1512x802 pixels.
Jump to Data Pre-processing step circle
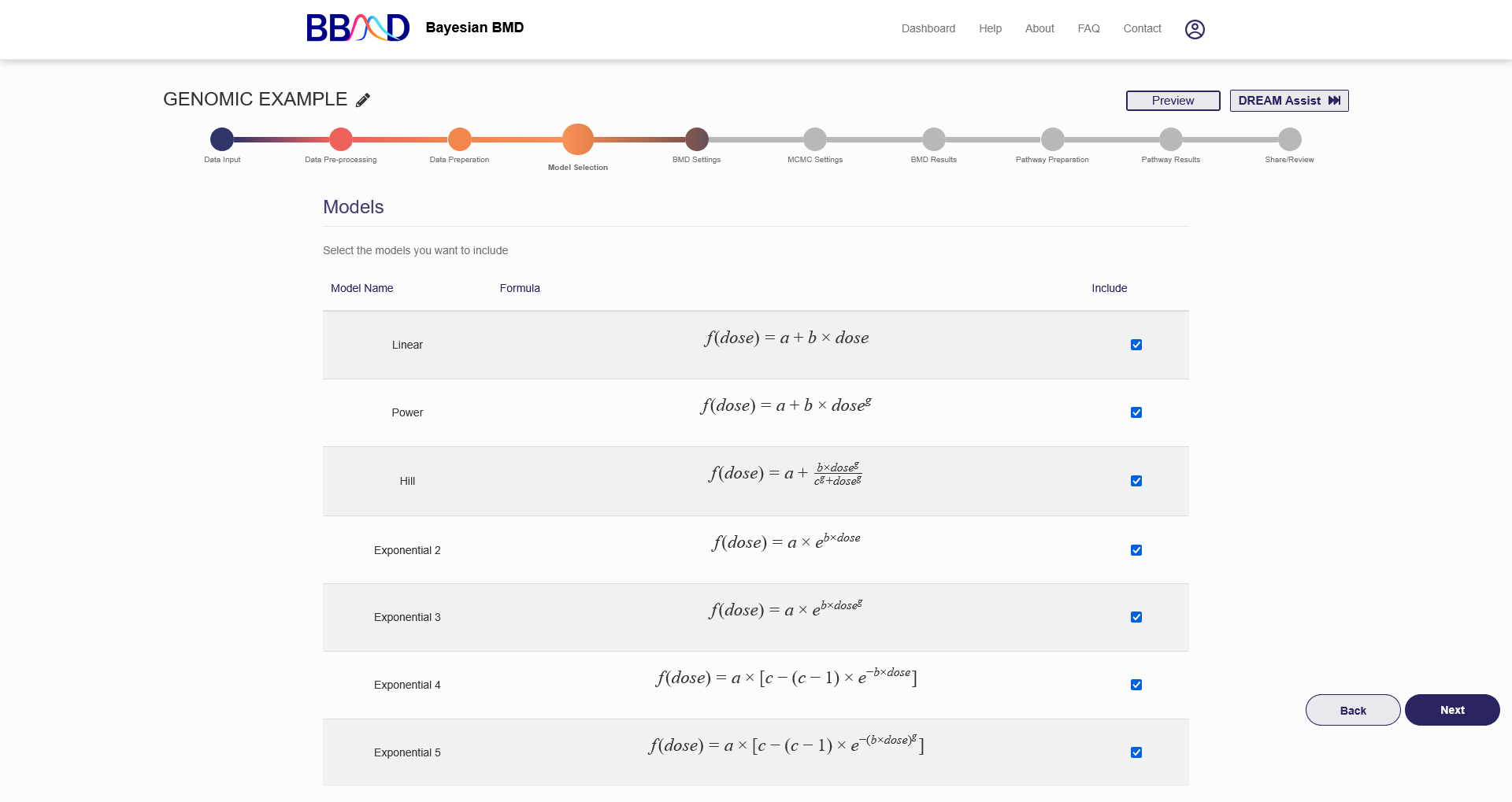point(341,139)
